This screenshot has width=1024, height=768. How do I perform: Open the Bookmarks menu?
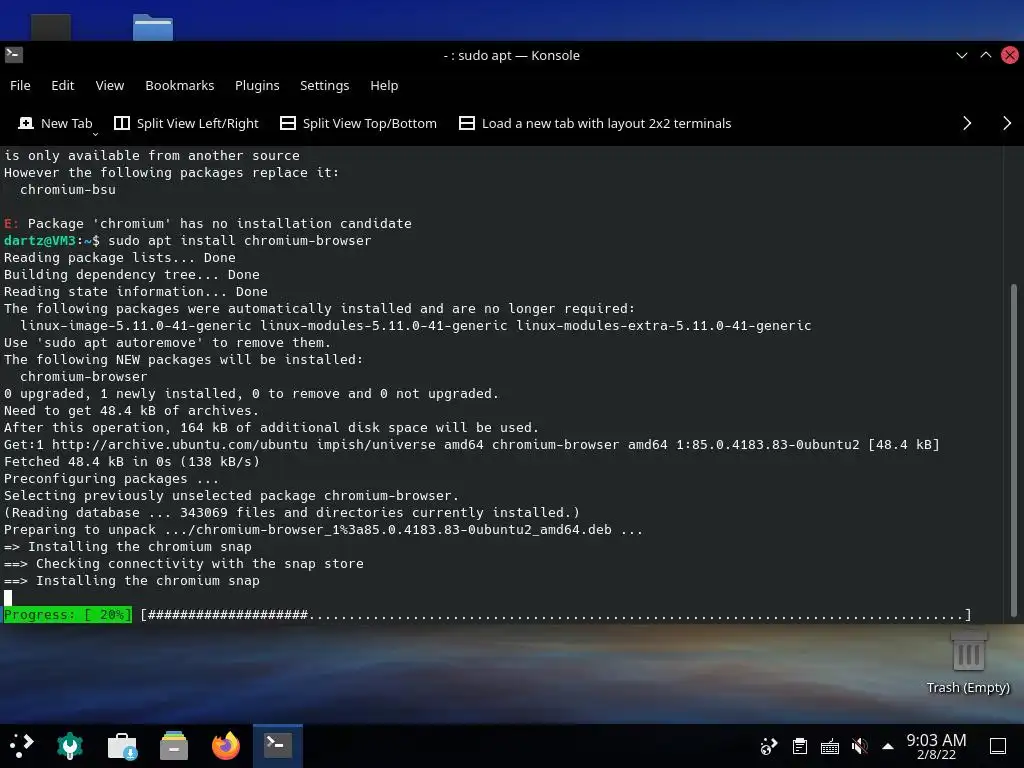click(180, 86)
